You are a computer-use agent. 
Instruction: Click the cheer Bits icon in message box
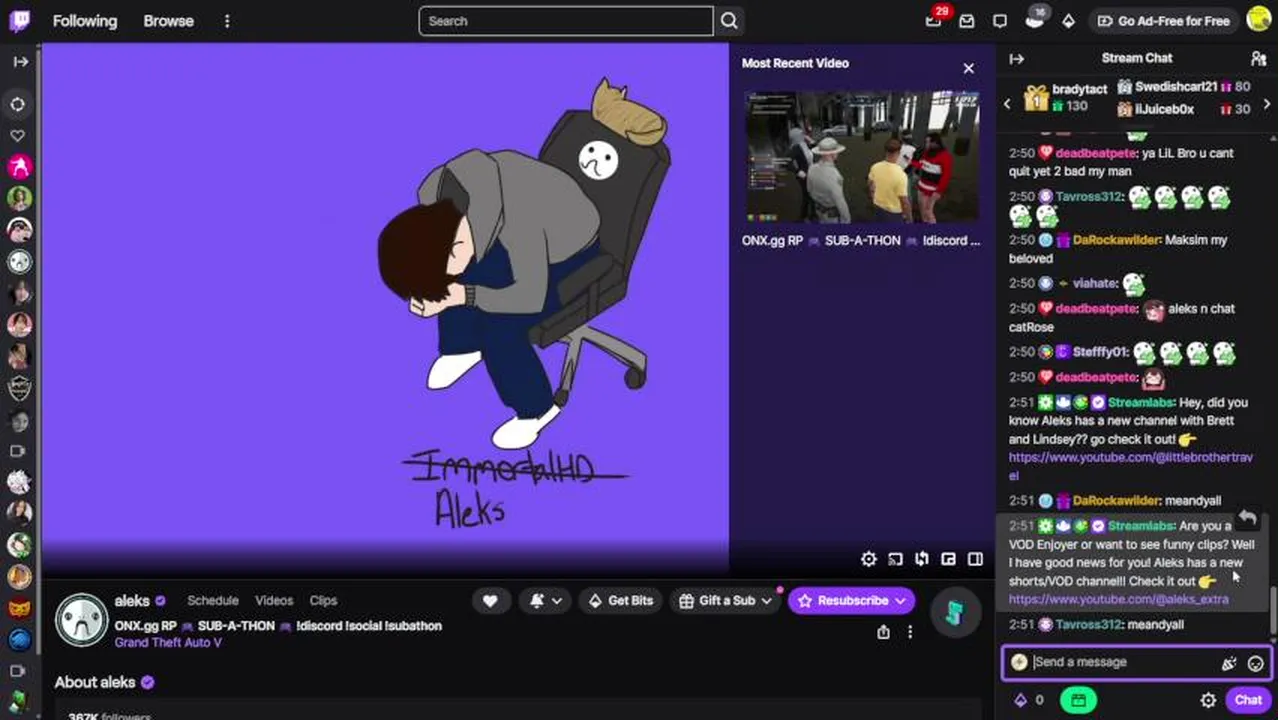pyautogui.click(x=1229, y=662)
